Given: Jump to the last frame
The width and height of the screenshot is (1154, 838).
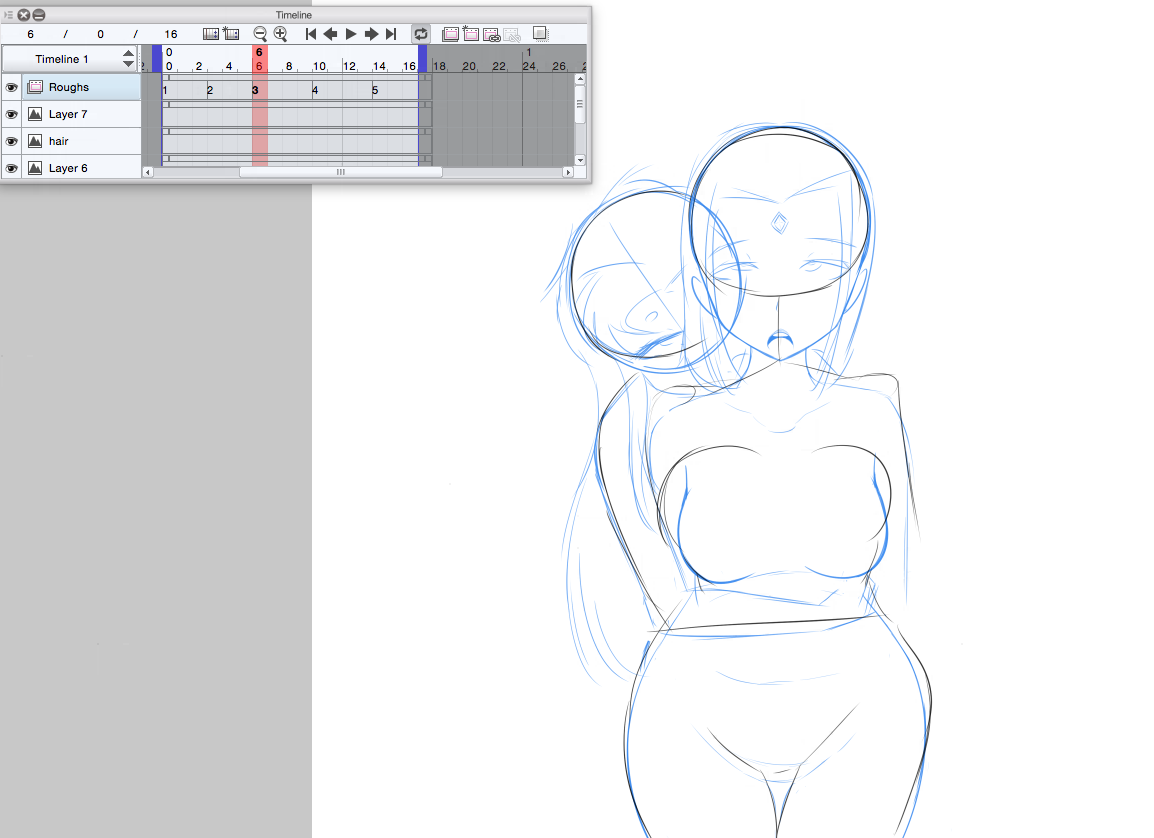Looking at the screenshot, I should (392, 34).
